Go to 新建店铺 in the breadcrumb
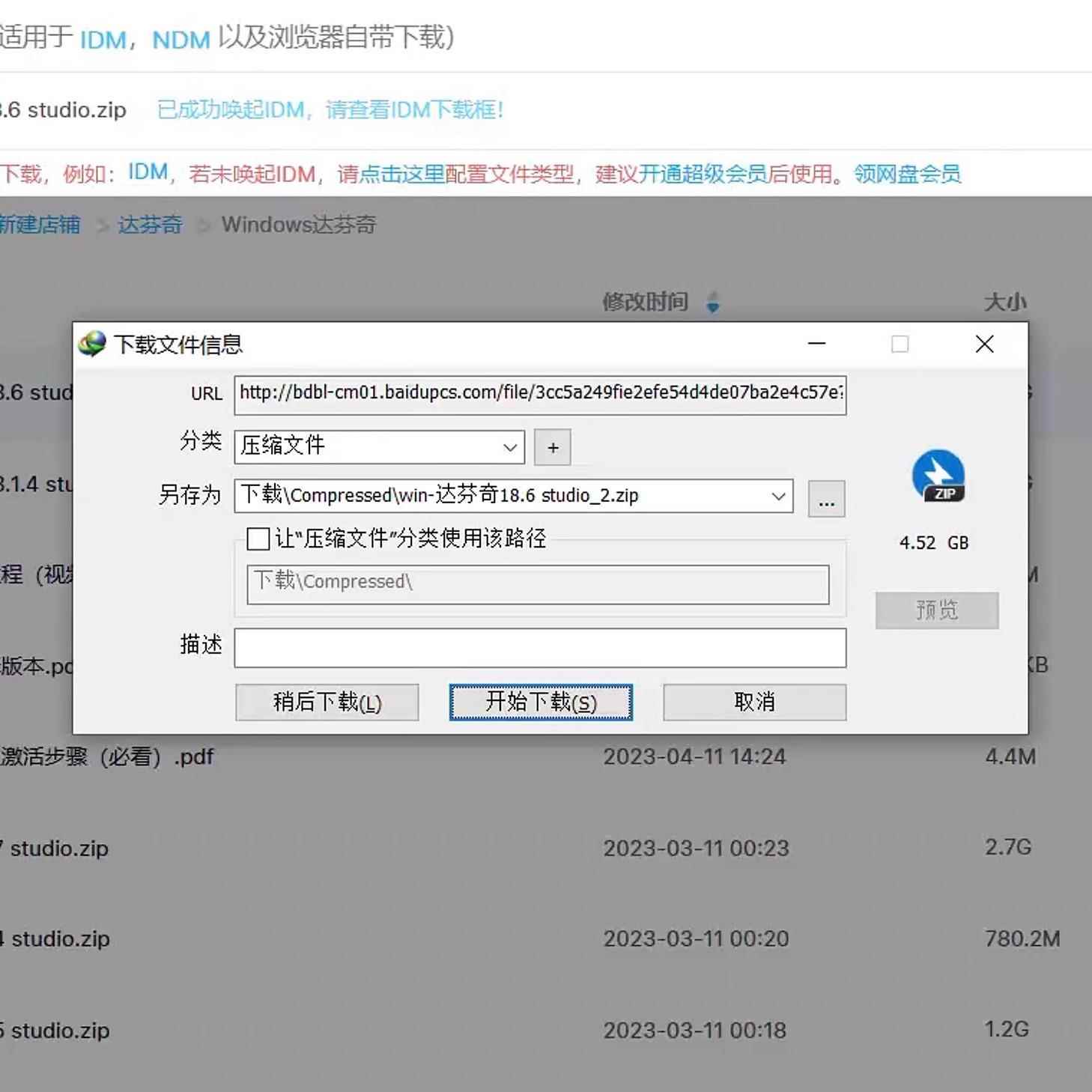 pos(40,225)
